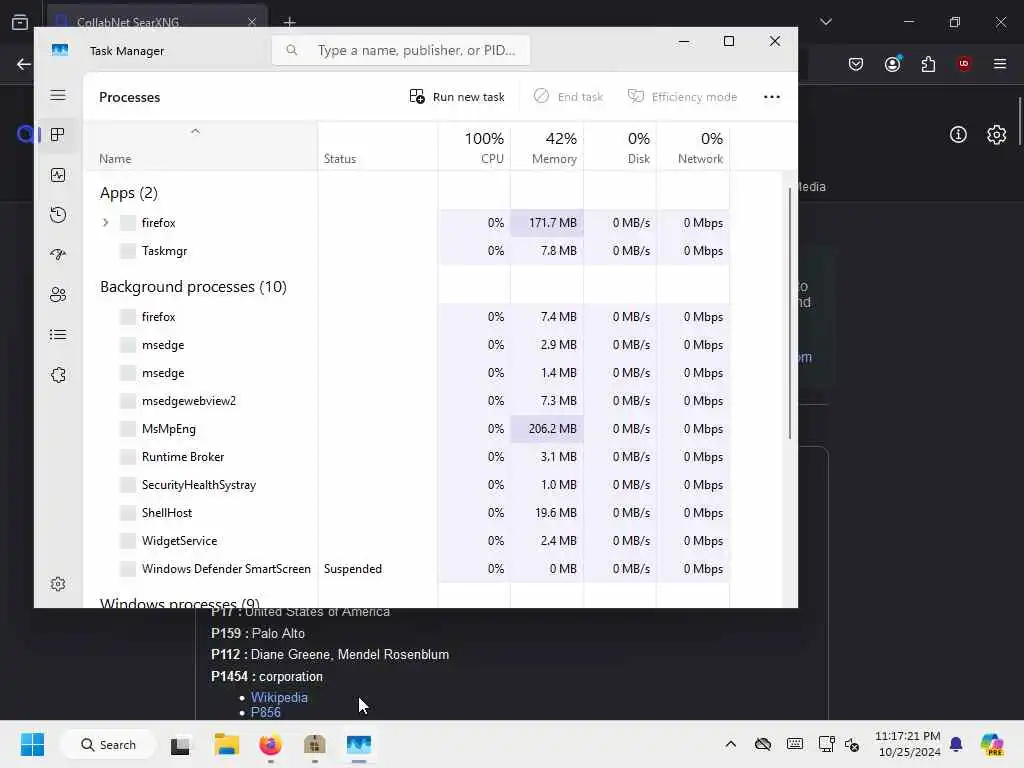The width and height of the screenshot is (1024, 768).
Task: Open the Services sidebar icon
Action: [x=58, y=375]
